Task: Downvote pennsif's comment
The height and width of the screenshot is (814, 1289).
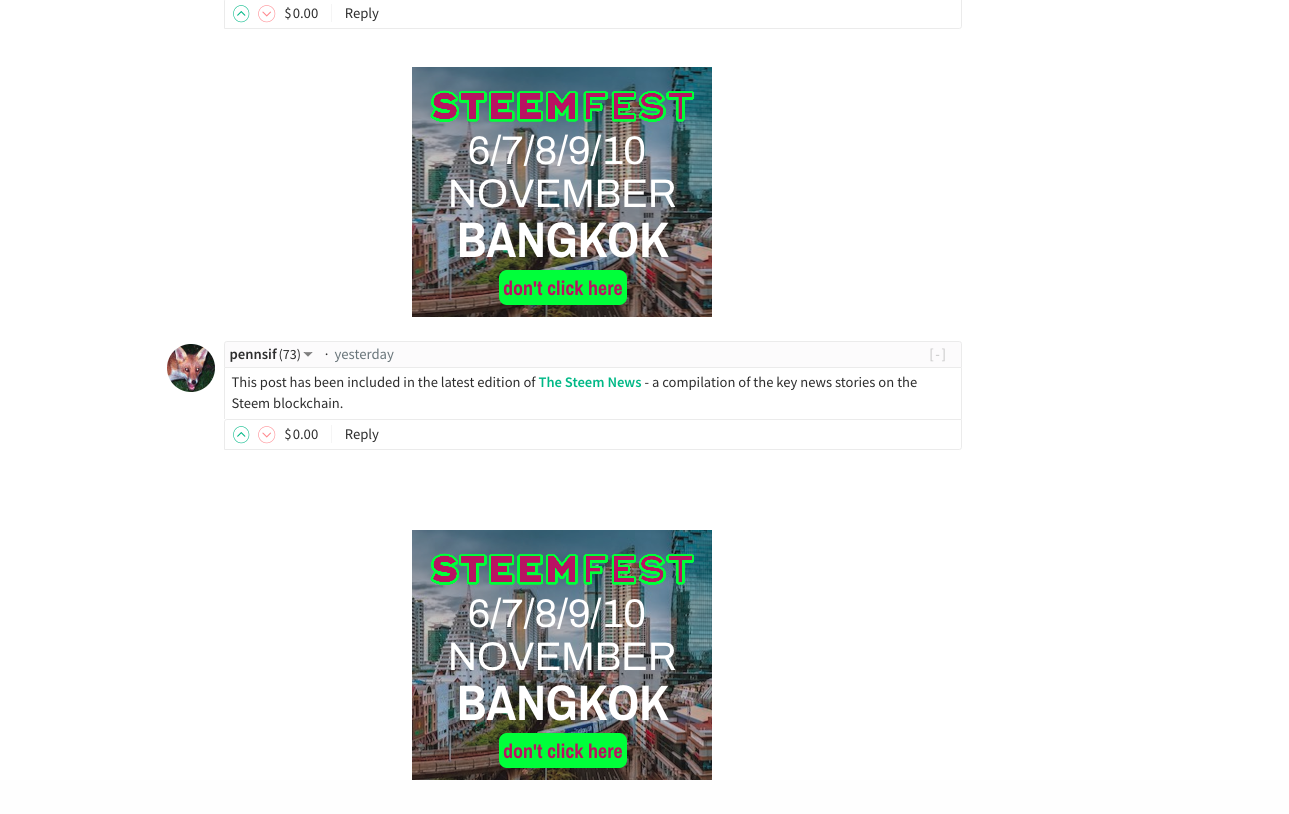Action: tap(266, 435)
